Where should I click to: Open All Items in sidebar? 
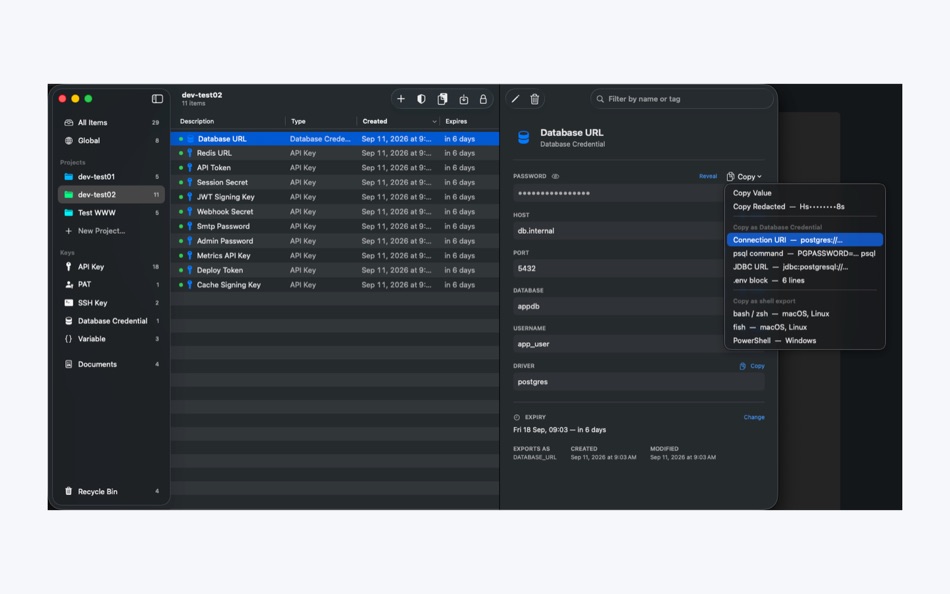[x=111, y=122]
